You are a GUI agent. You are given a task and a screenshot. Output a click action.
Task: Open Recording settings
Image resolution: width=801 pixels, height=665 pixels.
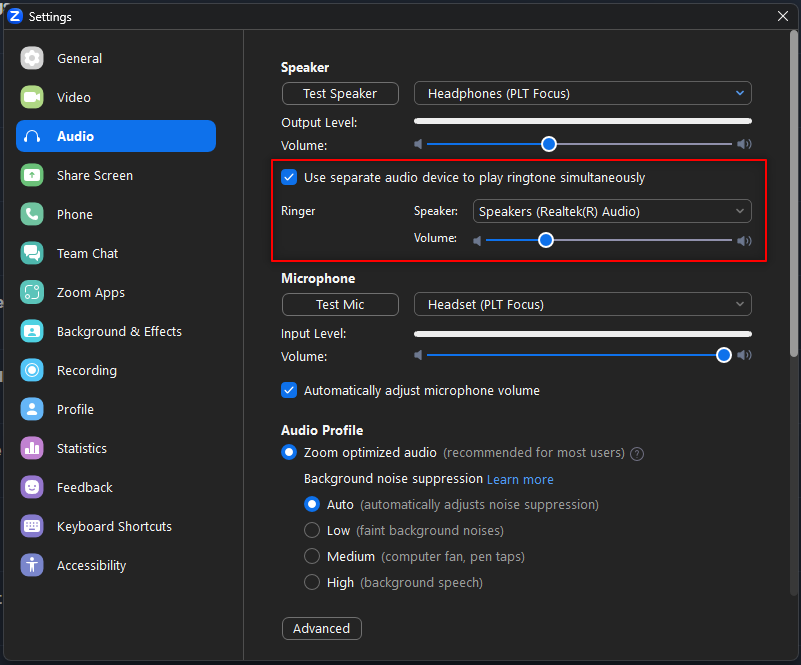(x=116, y=370)
